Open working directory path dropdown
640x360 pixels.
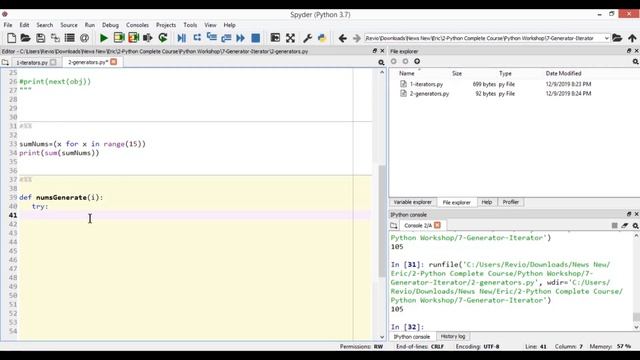tap(607, 38)
